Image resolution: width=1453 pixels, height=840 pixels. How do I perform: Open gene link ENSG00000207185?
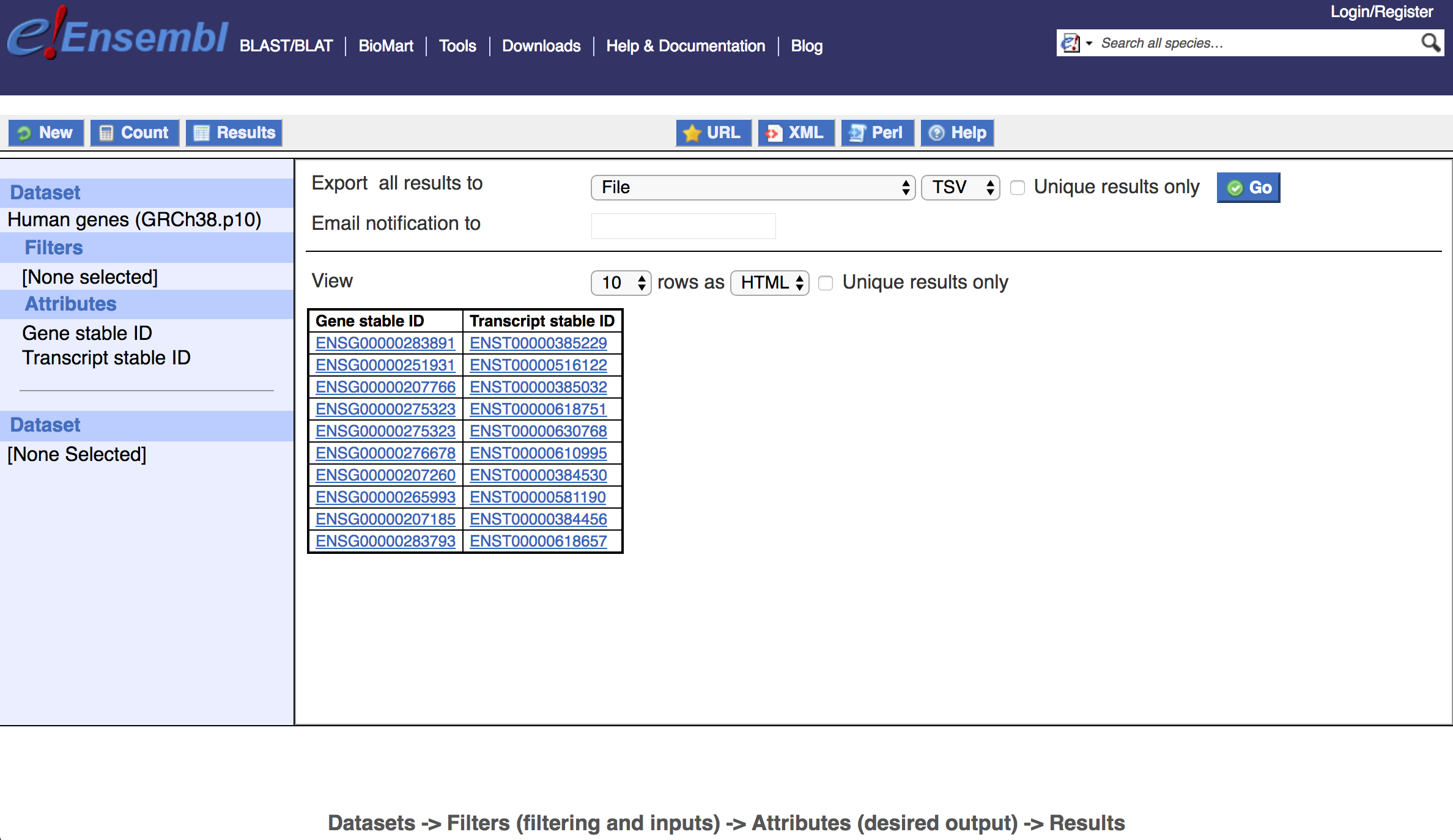(385, 519)
